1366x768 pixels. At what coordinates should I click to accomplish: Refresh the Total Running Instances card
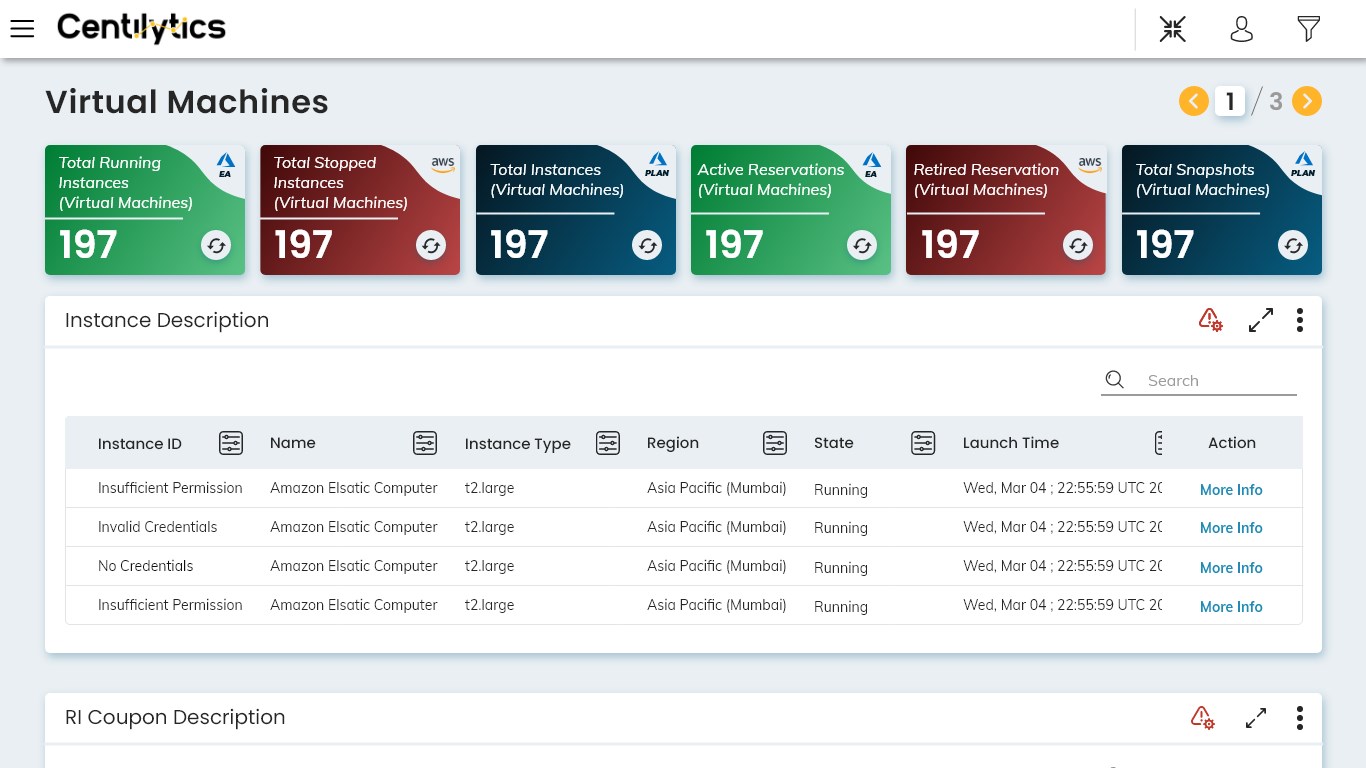coord(216,245)
